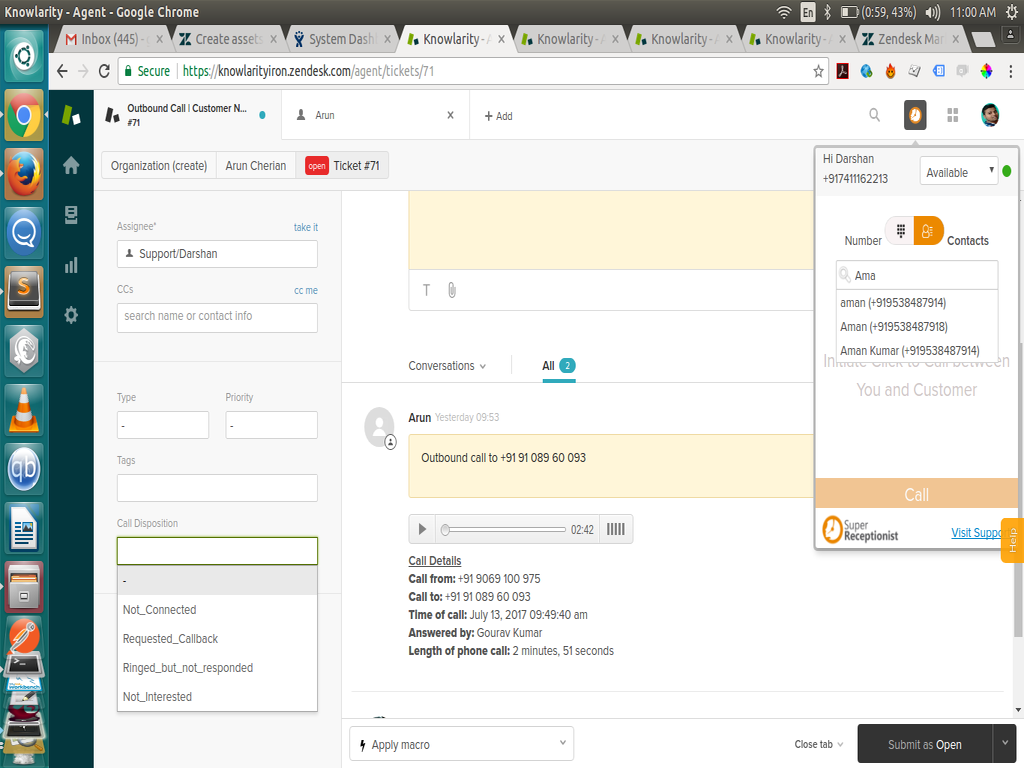Click the CCs search input field
This screenshot has width=1024, height=768.
(217, 317)
